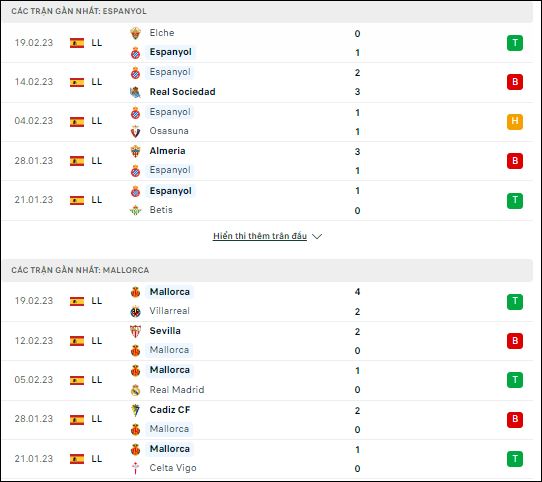542x482 pixels.
Task: Click the Cadiz CF crest icon
Action: 136,410
